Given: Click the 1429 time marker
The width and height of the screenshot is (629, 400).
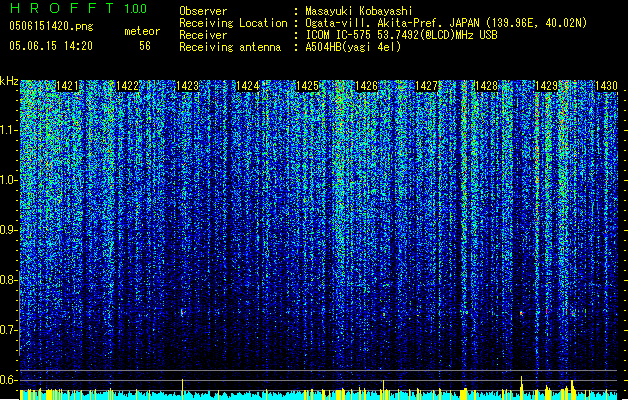Looking at the screenshot, I should pos(547,86).
